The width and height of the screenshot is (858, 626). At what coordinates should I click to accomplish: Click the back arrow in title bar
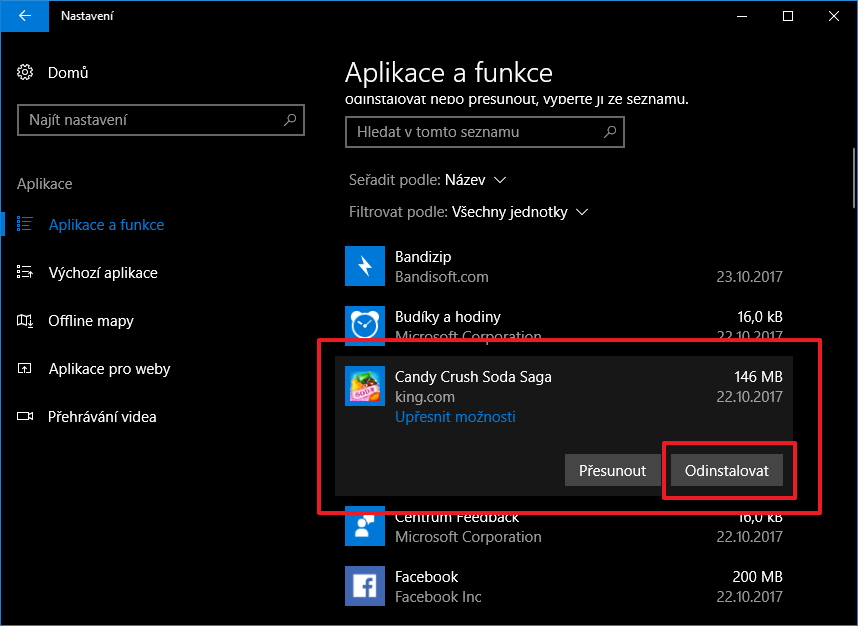(x=24, y=16)
